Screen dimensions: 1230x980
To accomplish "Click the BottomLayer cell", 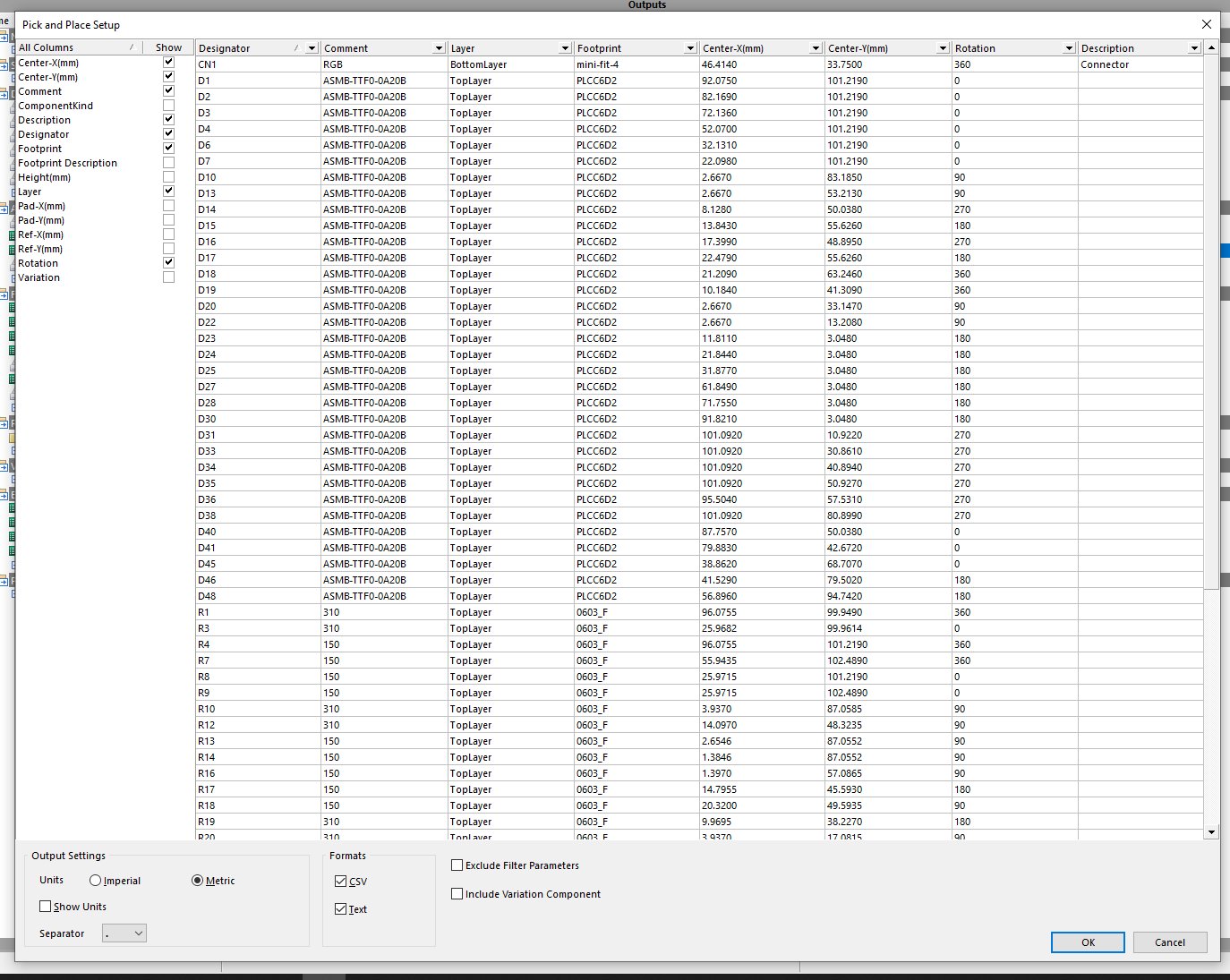I will tap(510, 64).
